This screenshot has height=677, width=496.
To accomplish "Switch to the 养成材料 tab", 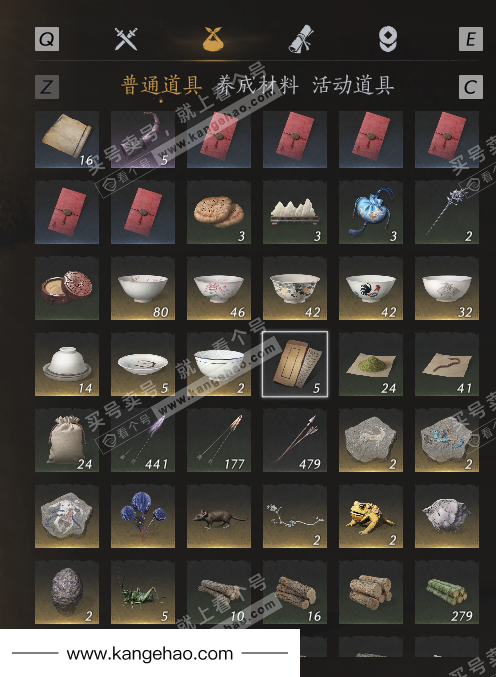I will tap(257, 85).
